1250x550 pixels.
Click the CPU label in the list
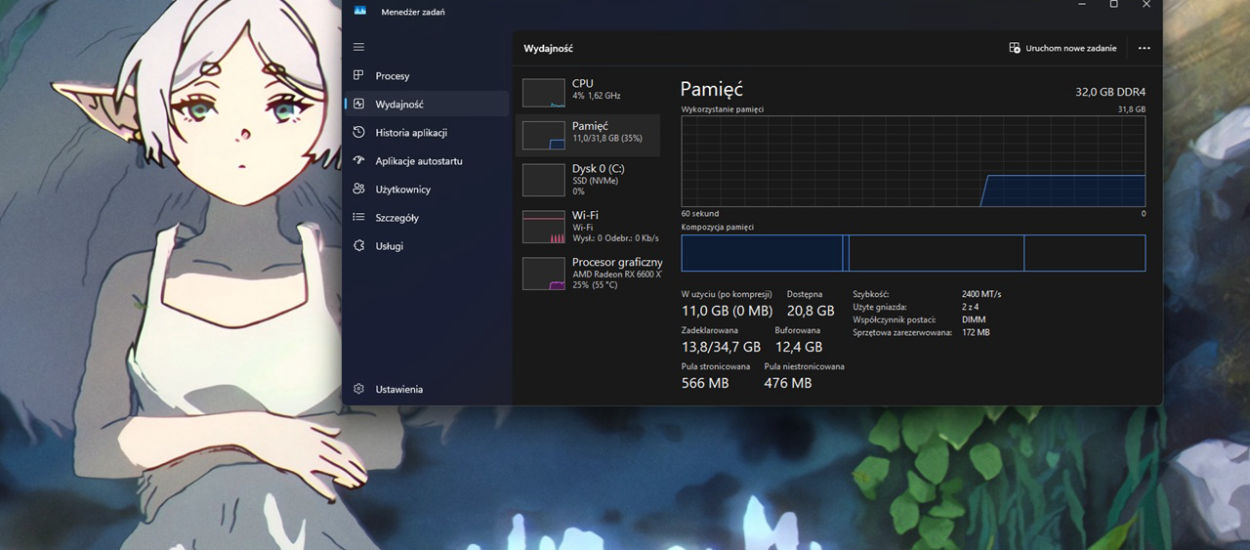tap(582, 84)
